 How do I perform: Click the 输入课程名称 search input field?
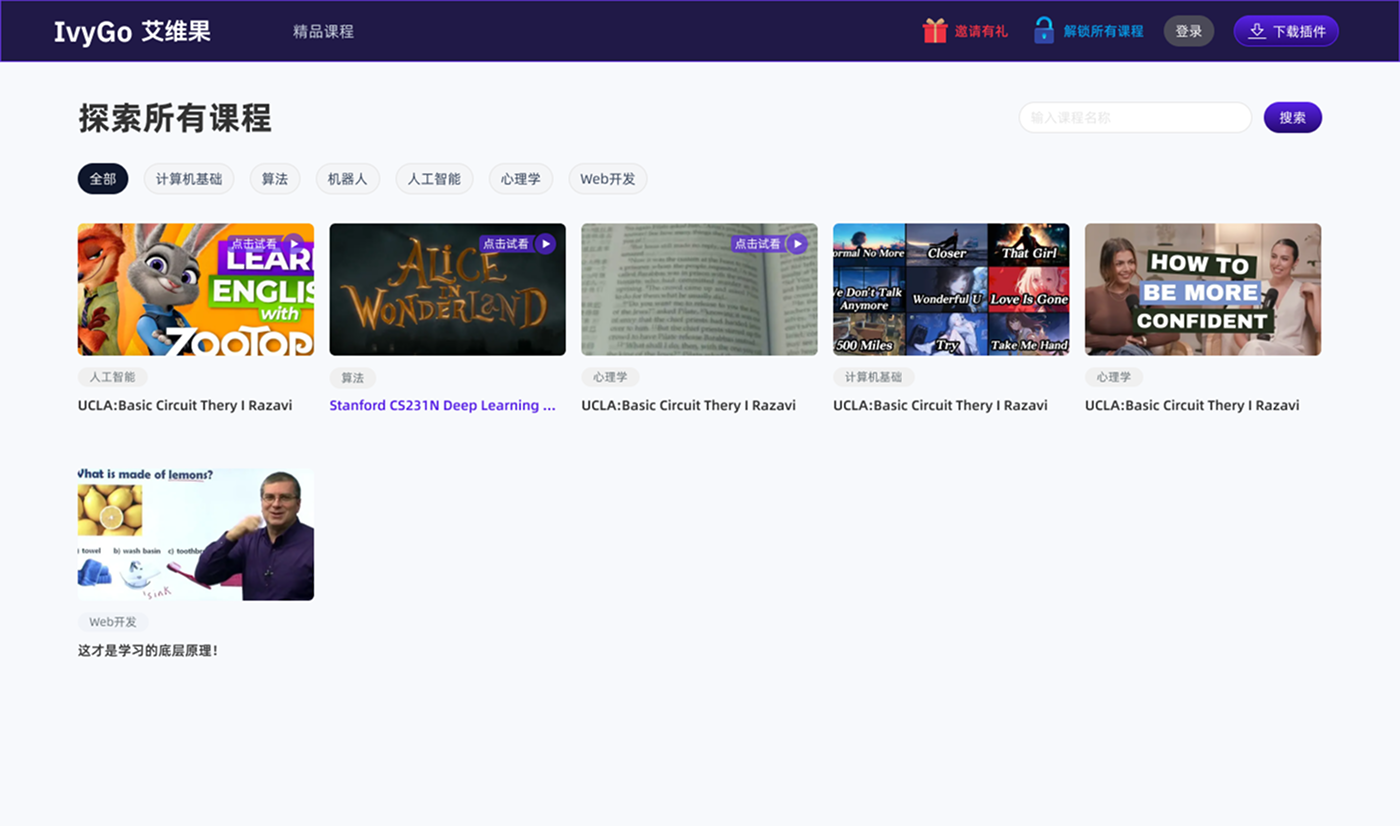coord(1134,117)
